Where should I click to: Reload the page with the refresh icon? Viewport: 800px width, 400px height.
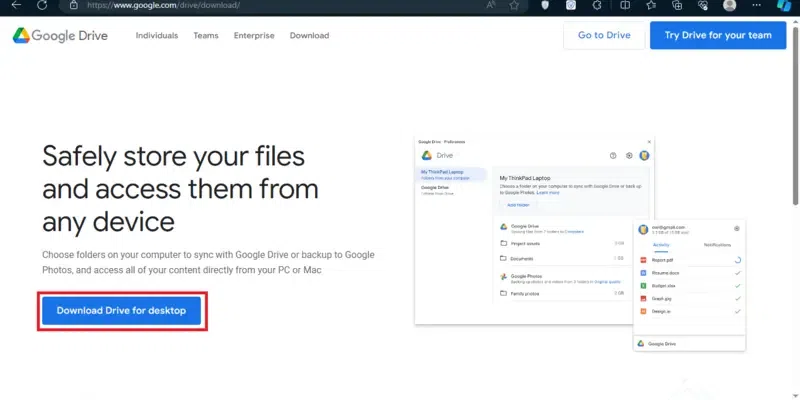(x=42, y=5)
